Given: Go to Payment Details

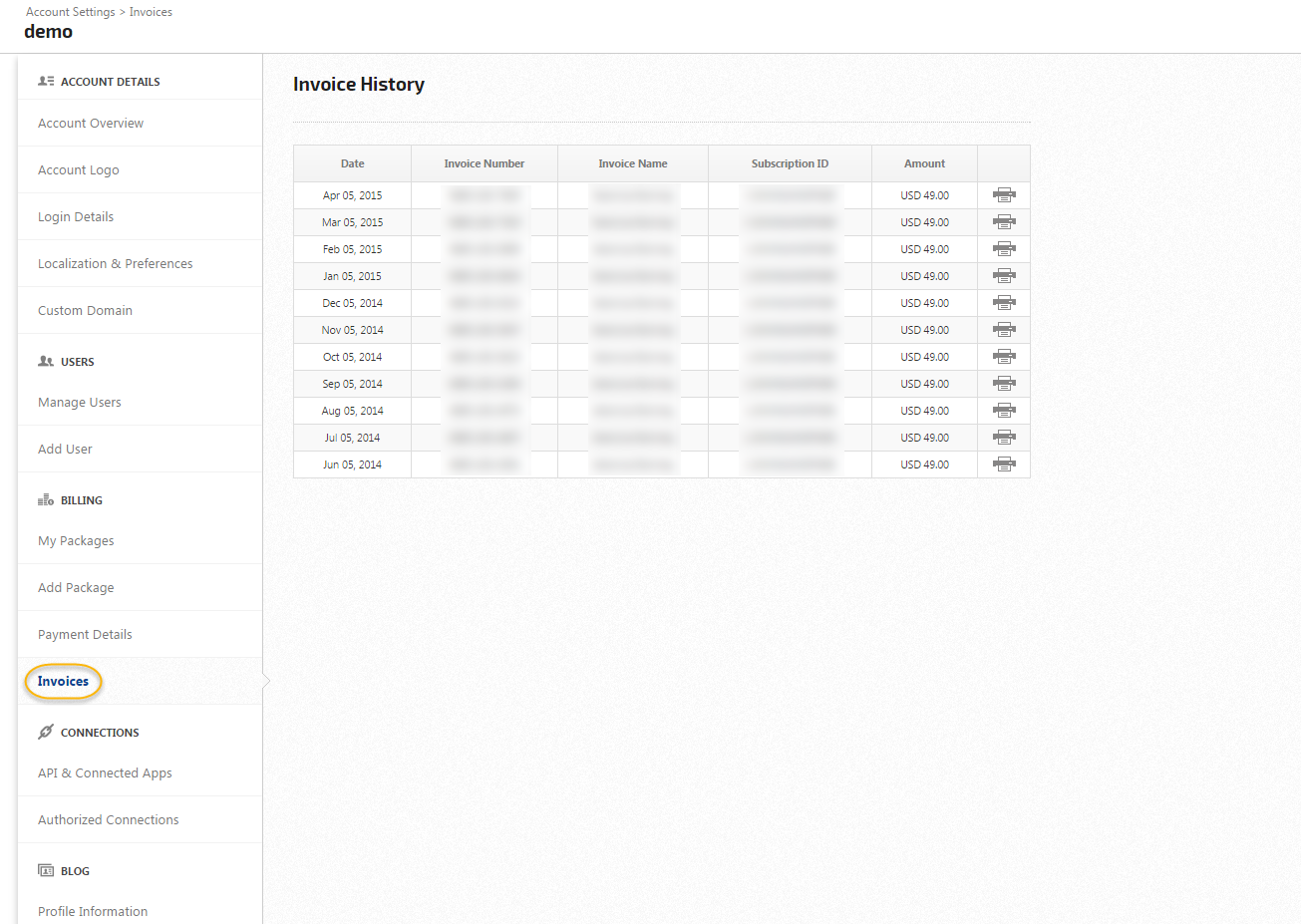Looking at the screenshot, I should click(x=85, y=635).
